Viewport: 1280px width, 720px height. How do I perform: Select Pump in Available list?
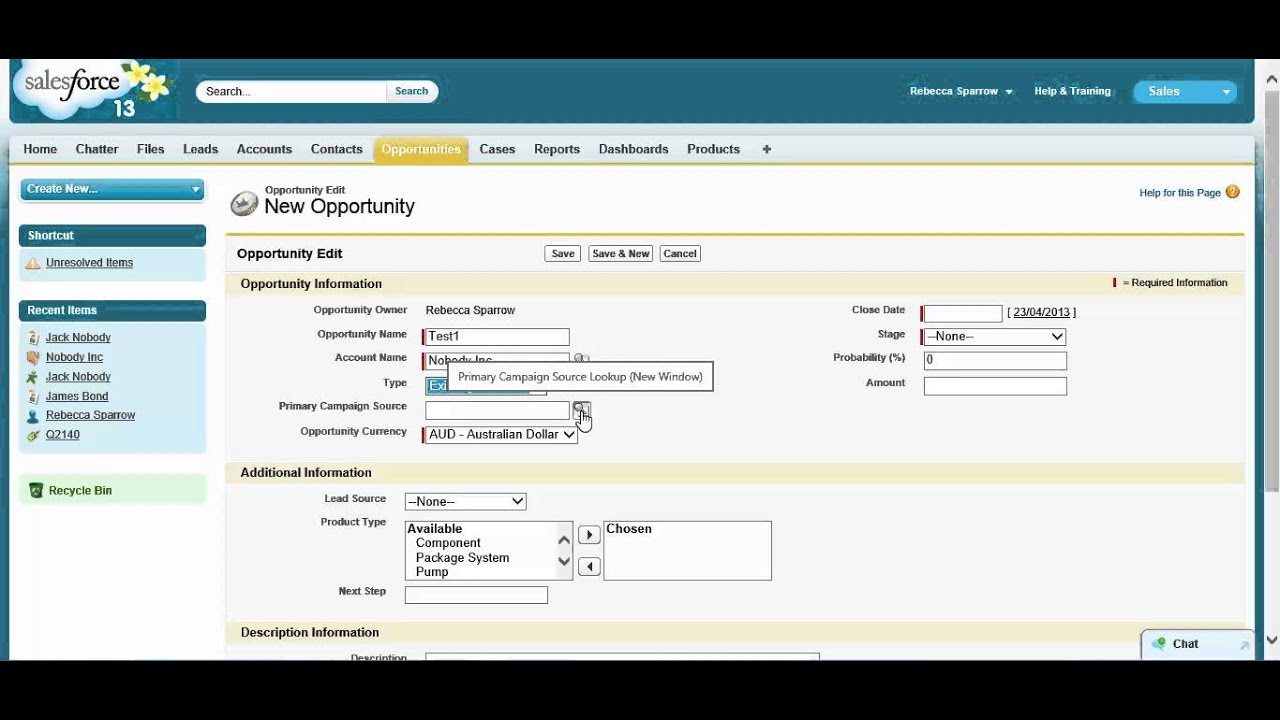point(432,572)
